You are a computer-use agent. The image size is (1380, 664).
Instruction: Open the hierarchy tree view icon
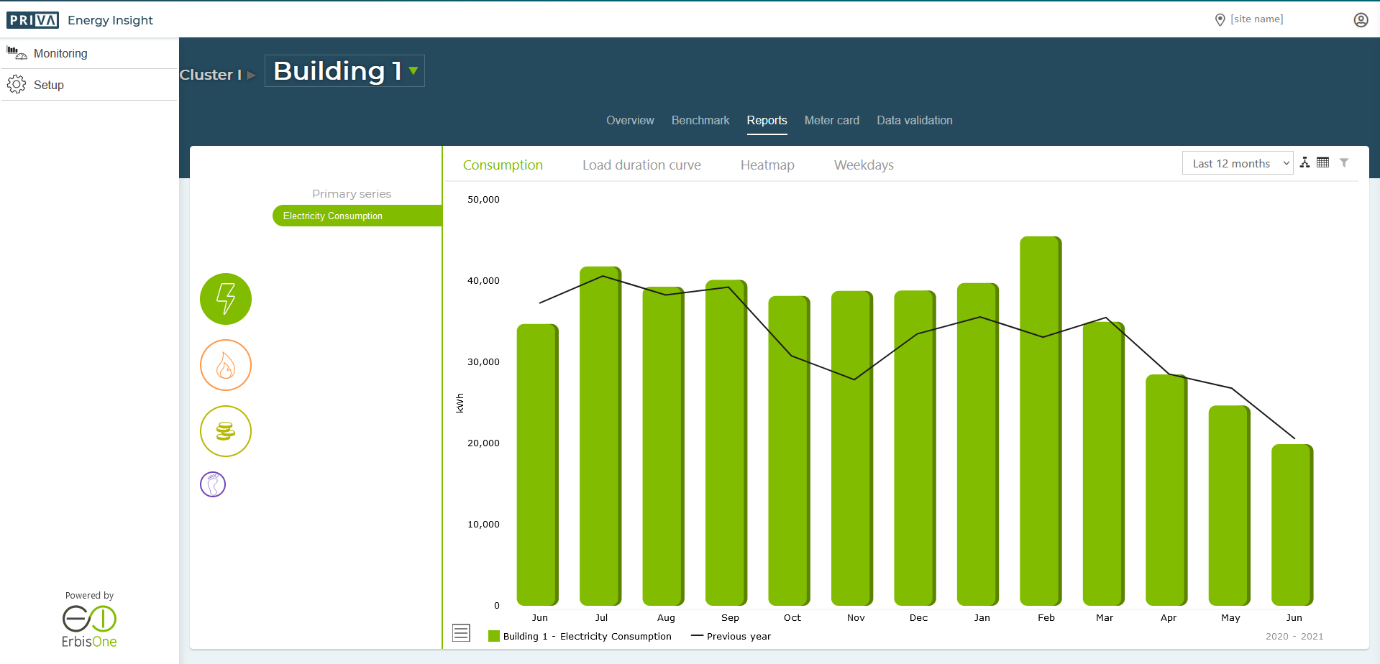pyautogui.click(x=1305, y=163)
